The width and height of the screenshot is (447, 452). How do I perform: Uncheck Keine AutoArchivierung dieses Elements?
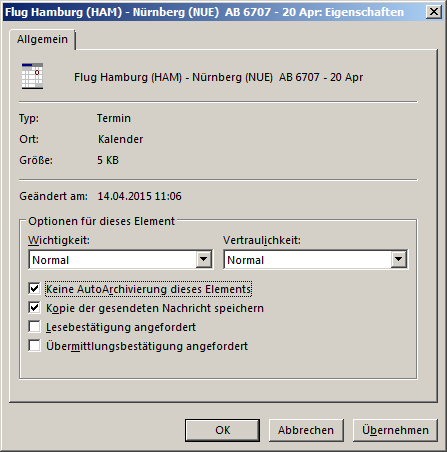tap(34, 289)
